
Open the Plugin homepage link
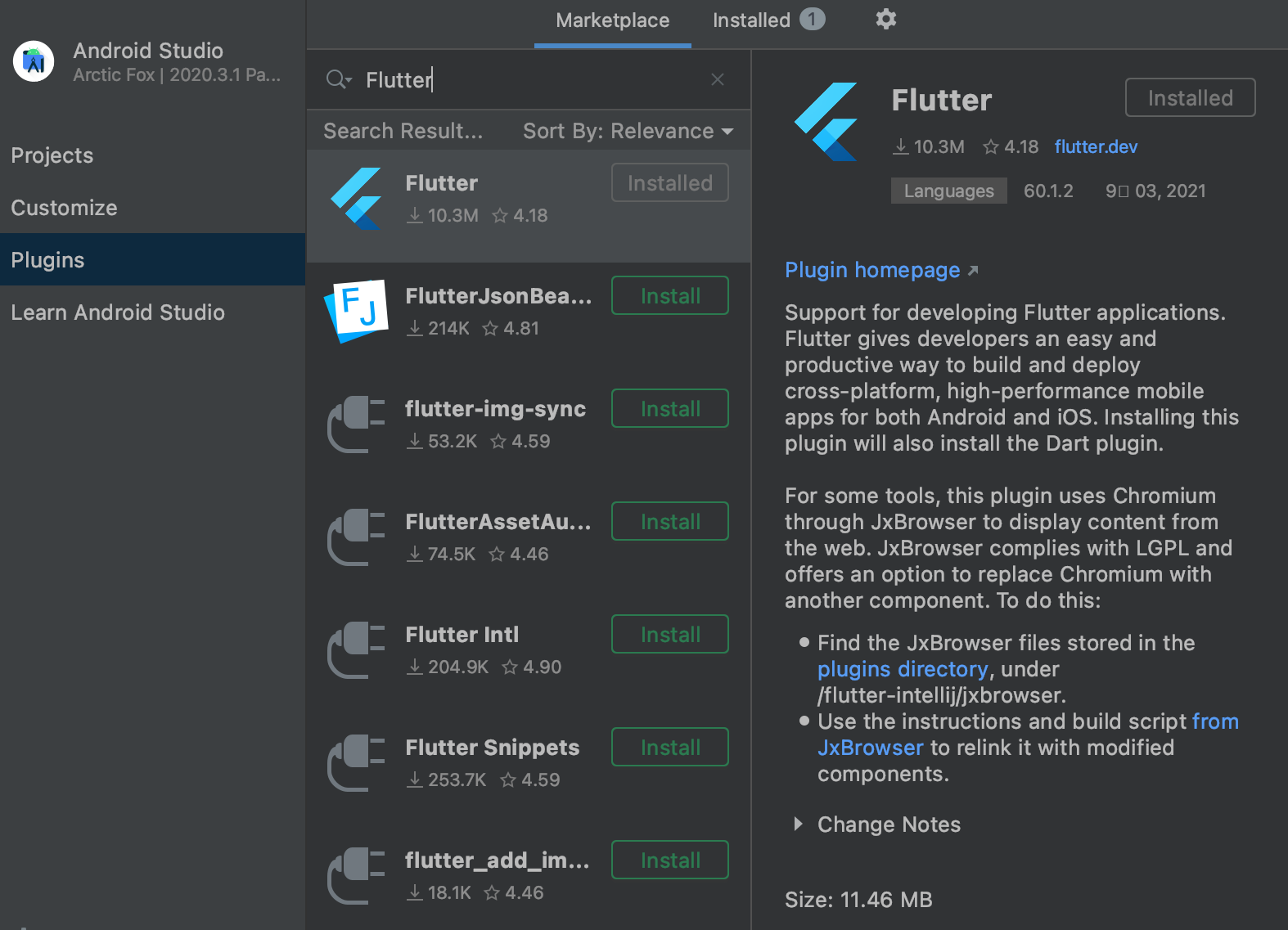(881, 270)
